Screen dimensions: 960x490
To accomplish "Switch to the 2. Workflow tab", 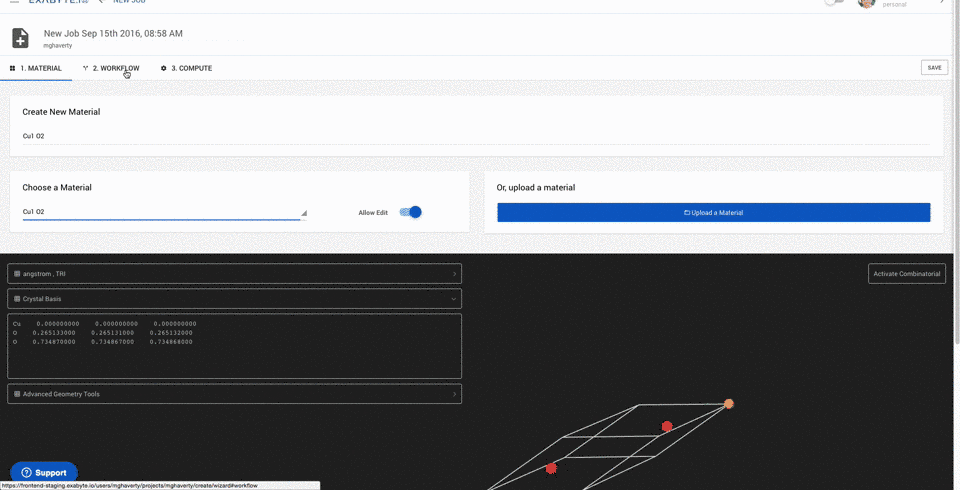I will click(x=111, y=68).
